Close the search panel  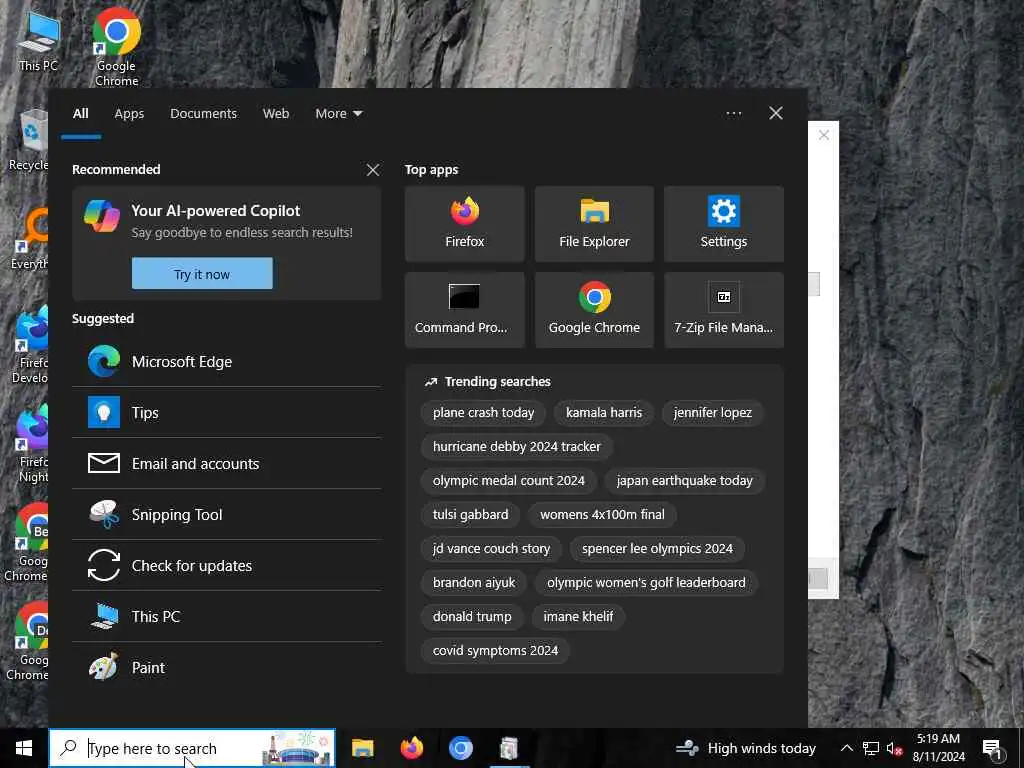click(776, 113)
